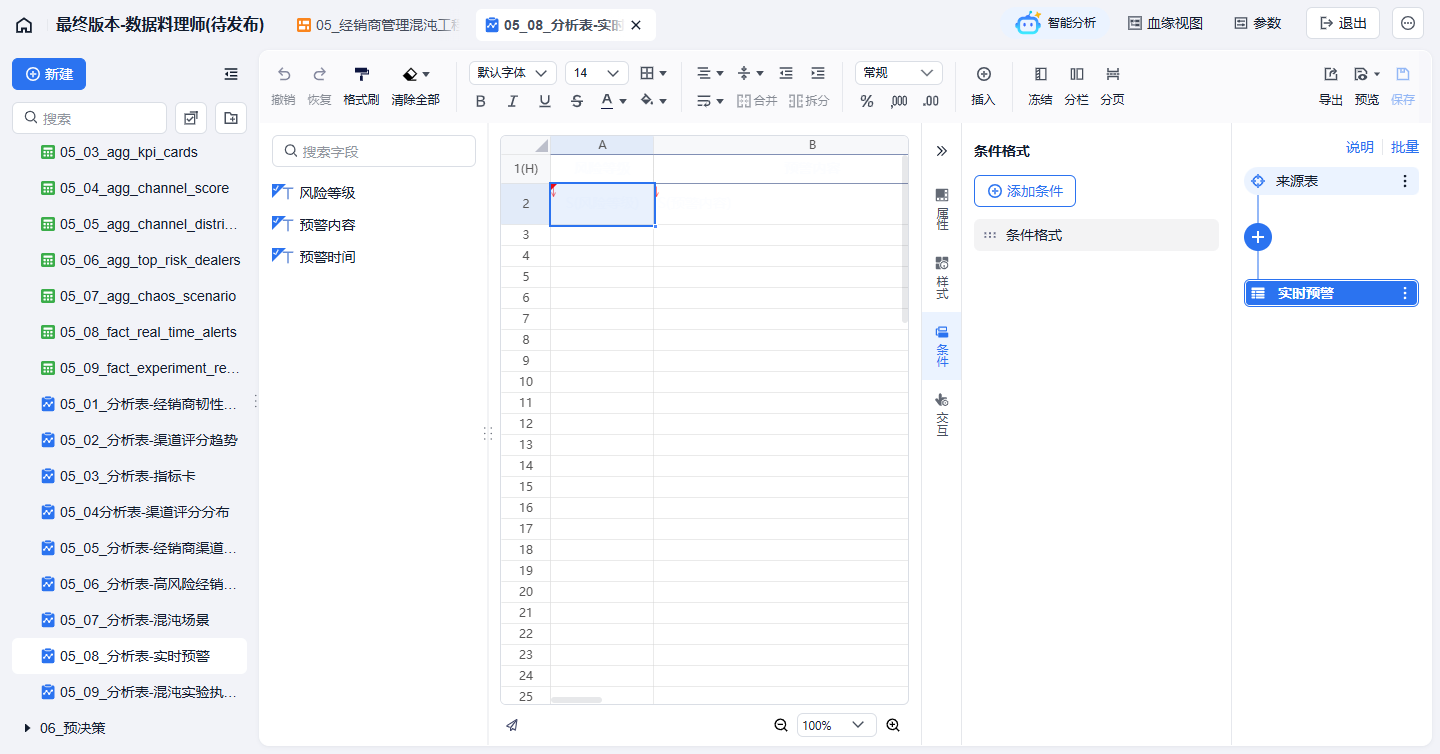Click the new folder icon
Viewport: 1440px width, 754px height.
231,118
